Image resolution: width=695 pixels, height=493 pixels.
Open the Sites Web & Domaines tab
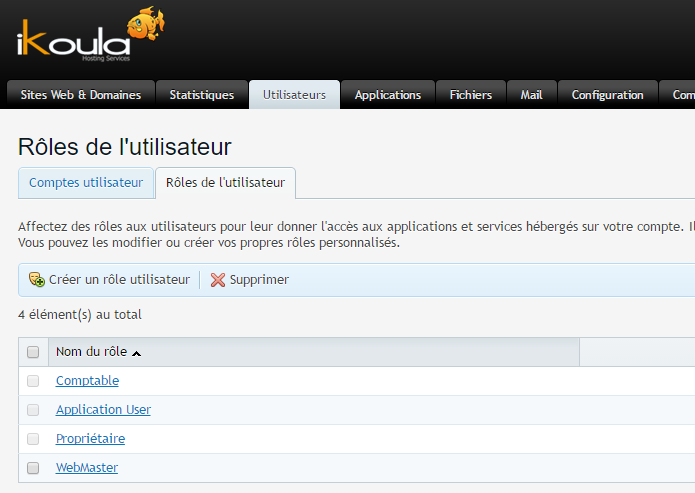click(x=81, y=95)
